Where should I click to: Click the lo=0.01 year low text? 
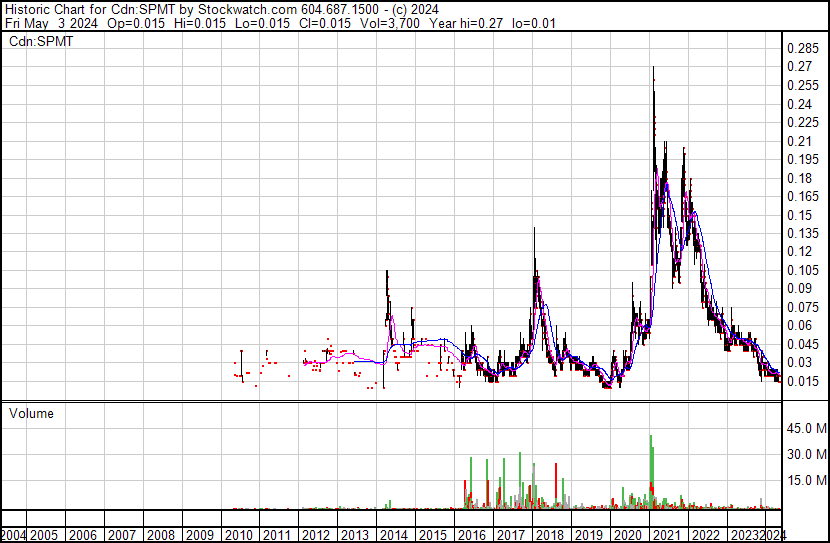(534, 23)
